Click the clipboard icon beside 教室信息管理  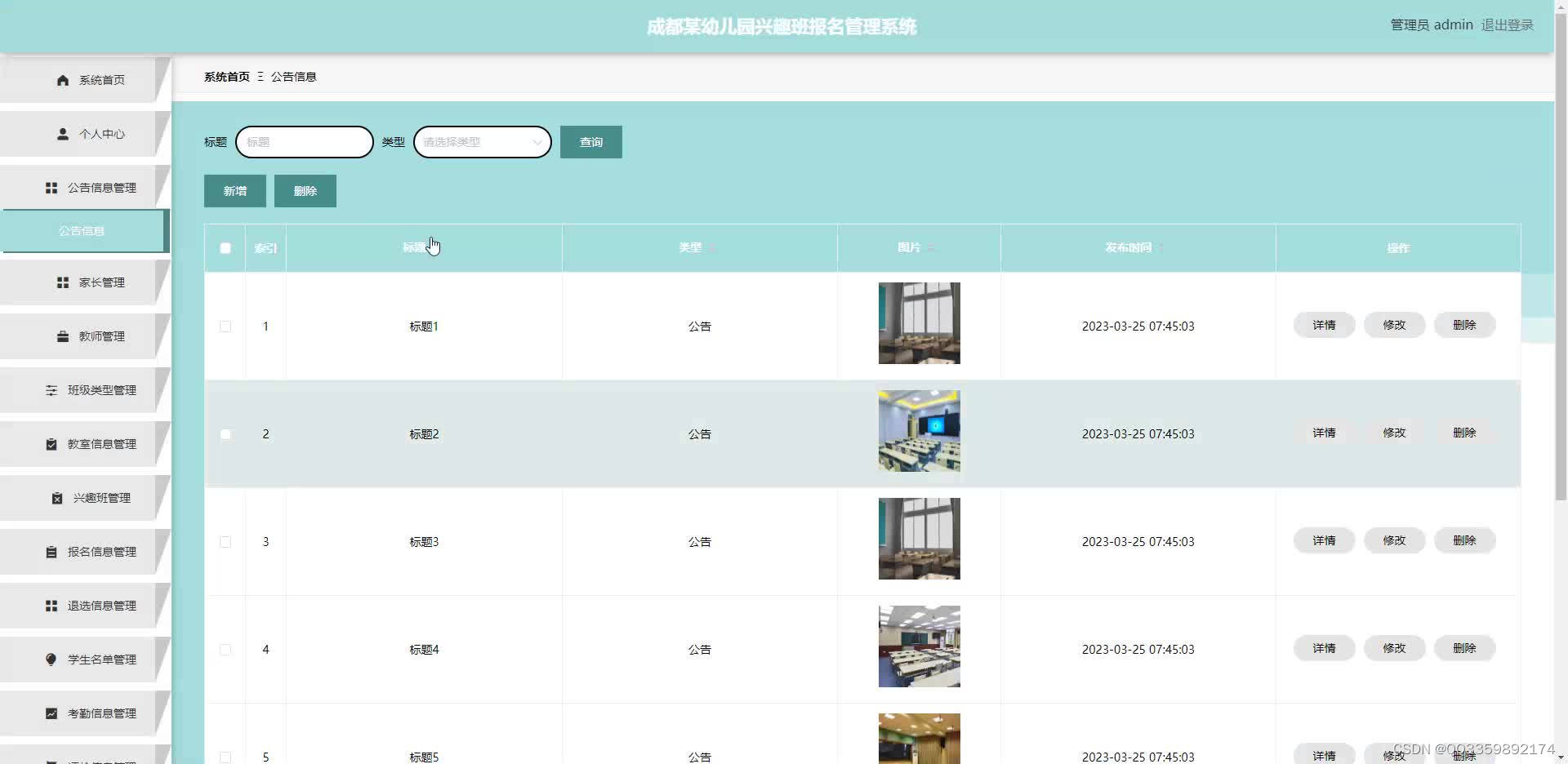[51, 444]
